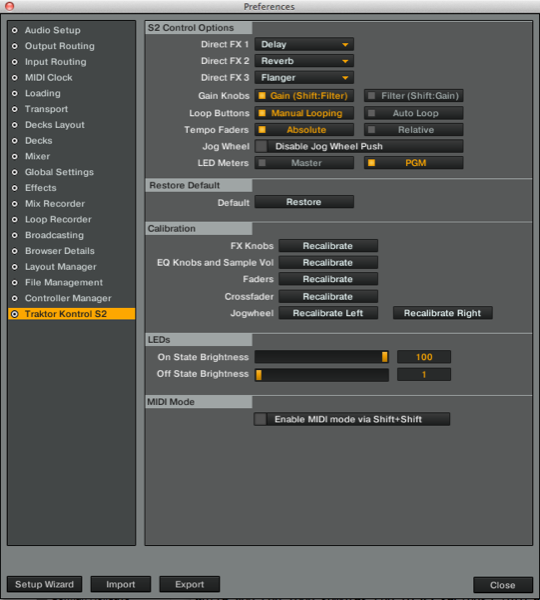The height and width of the screenshot is (600, 540).
Task: Expand the Direct FX 2 Reverb dropdown
Action: [304, 61]
